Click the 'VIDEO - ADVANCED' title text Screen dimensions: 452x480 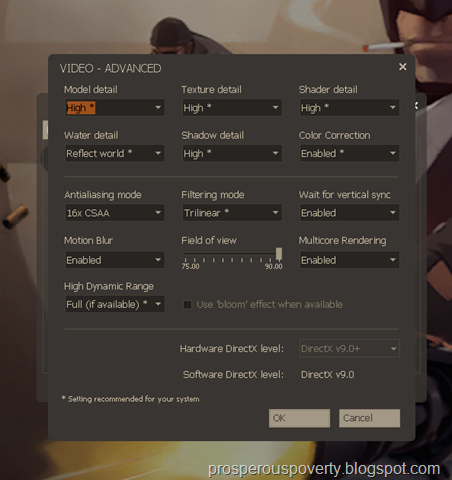(110, 68)
